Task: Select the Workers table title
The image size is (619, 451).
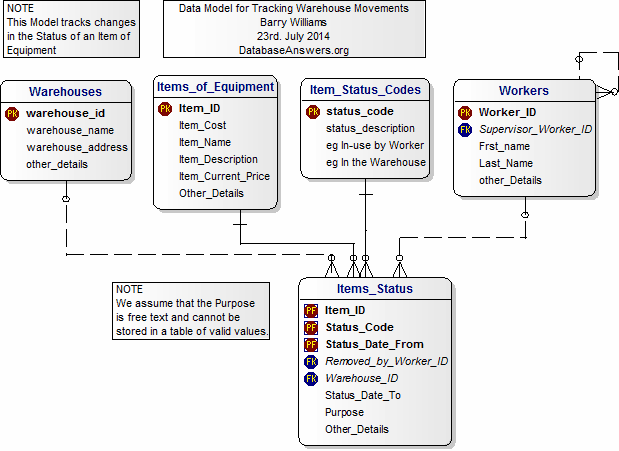Action: (x=523, y=90)
